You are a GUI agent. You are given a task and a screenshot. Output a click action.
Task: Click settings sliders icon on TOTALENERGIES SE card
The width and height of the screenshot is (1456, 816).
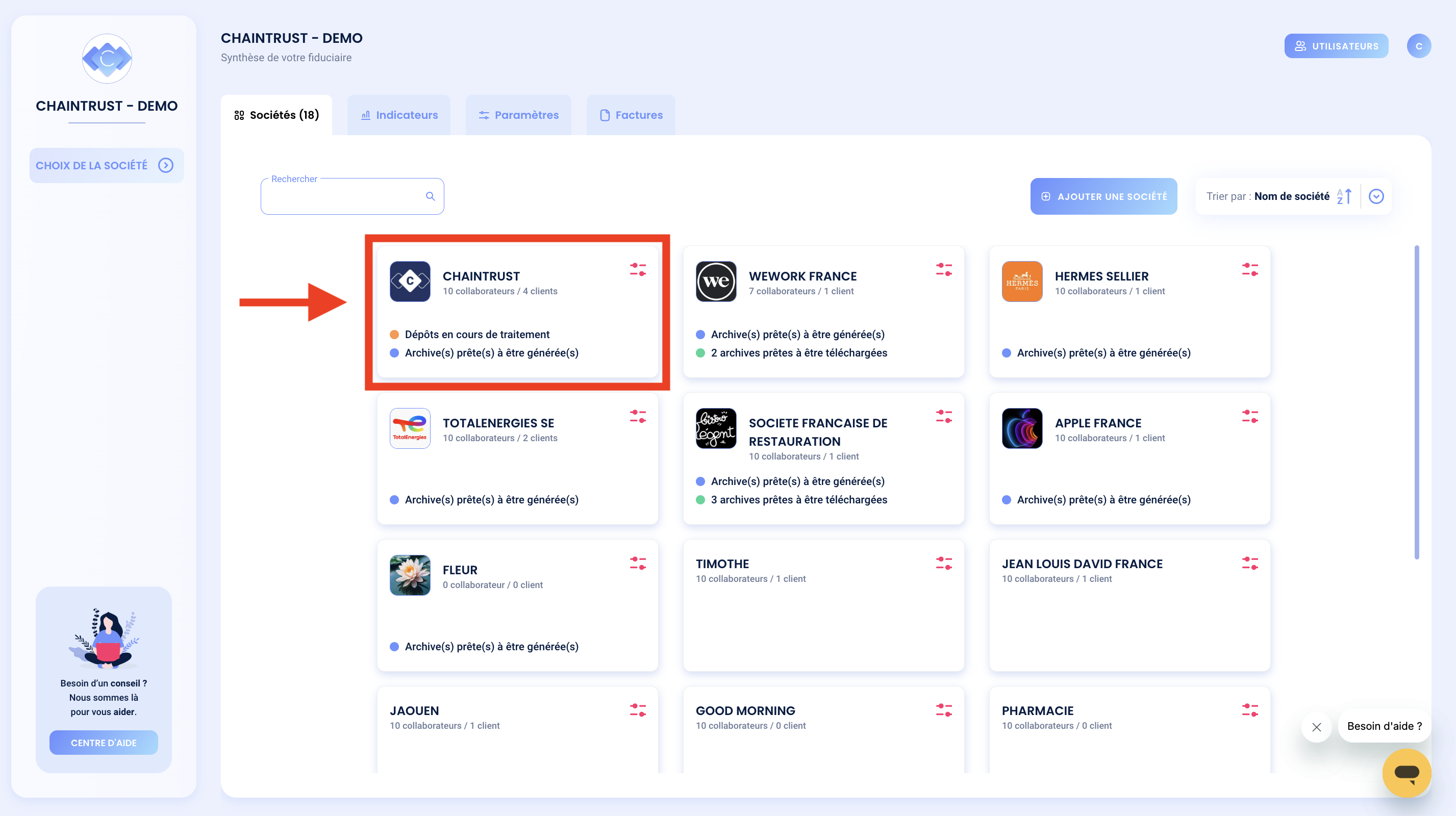[x=638, y=417]
